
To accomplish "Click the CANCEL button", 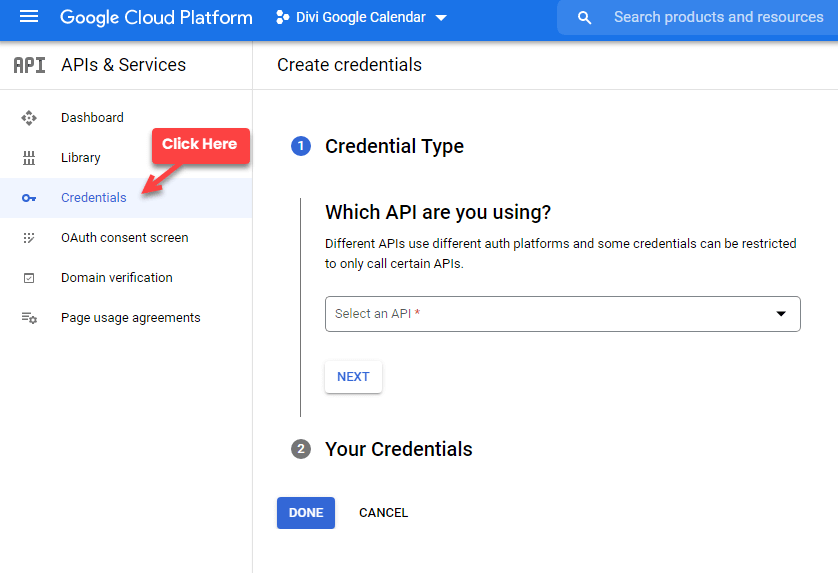I will point(383,513).
